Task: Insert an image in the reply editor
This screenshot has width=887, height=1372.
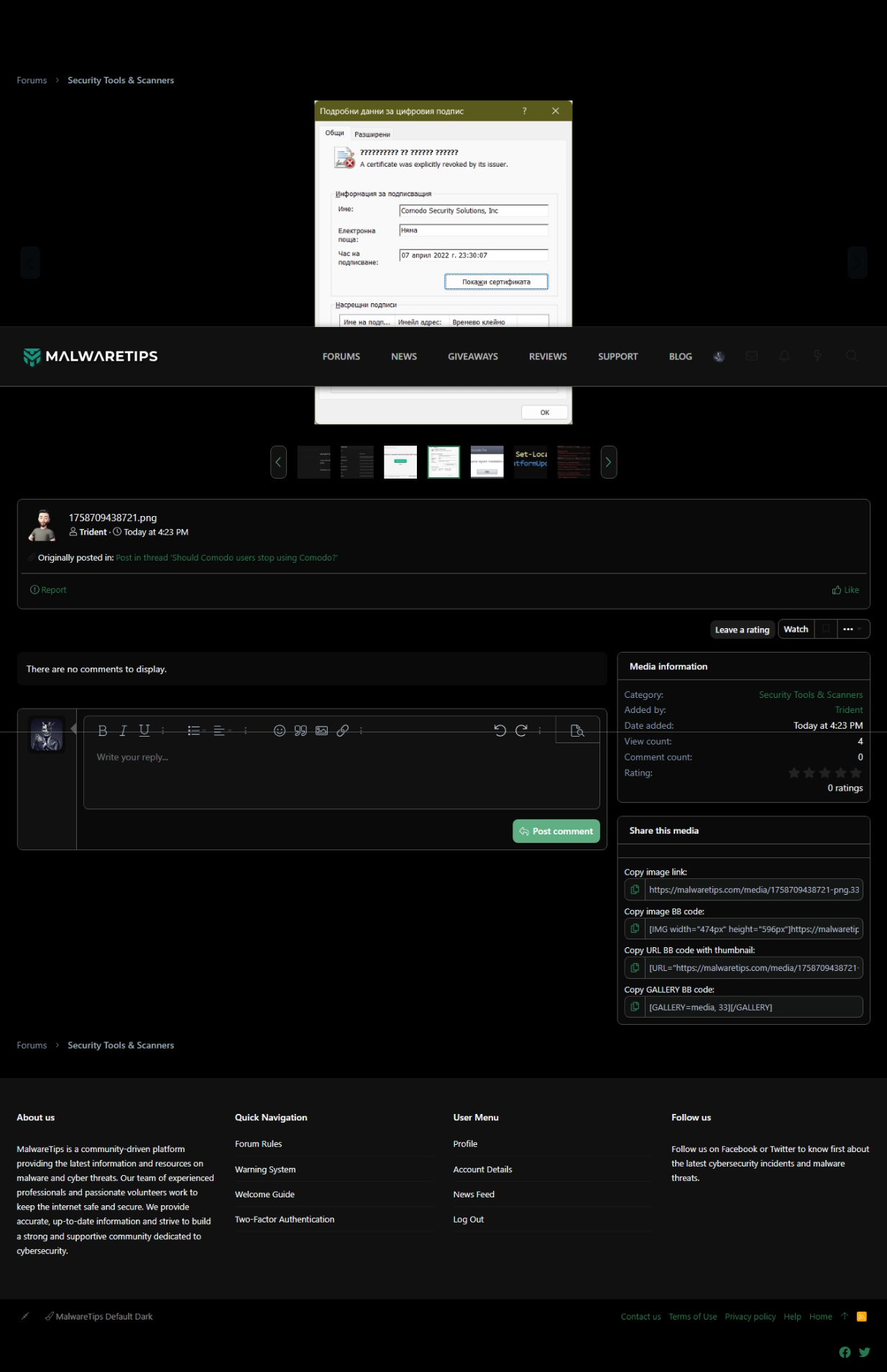Action: coord(322,730)
